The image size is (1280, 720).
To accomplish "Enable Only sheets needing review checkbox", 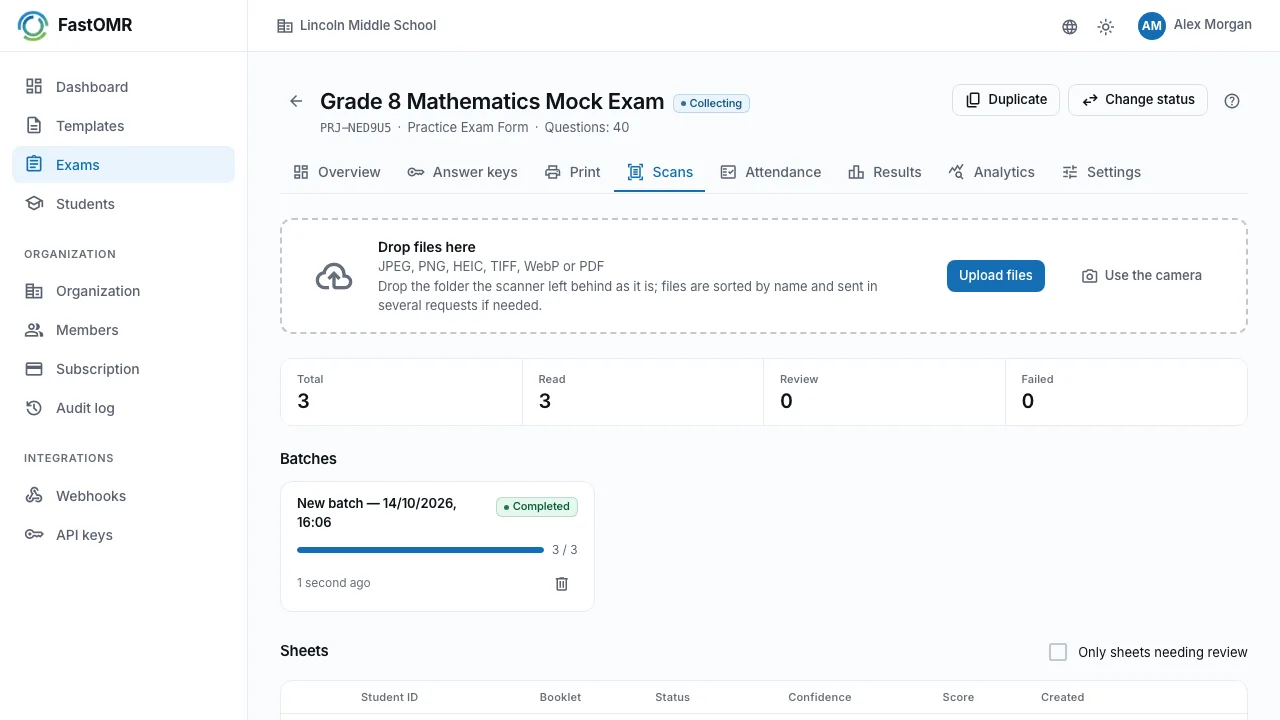I will coord(1058,652).
